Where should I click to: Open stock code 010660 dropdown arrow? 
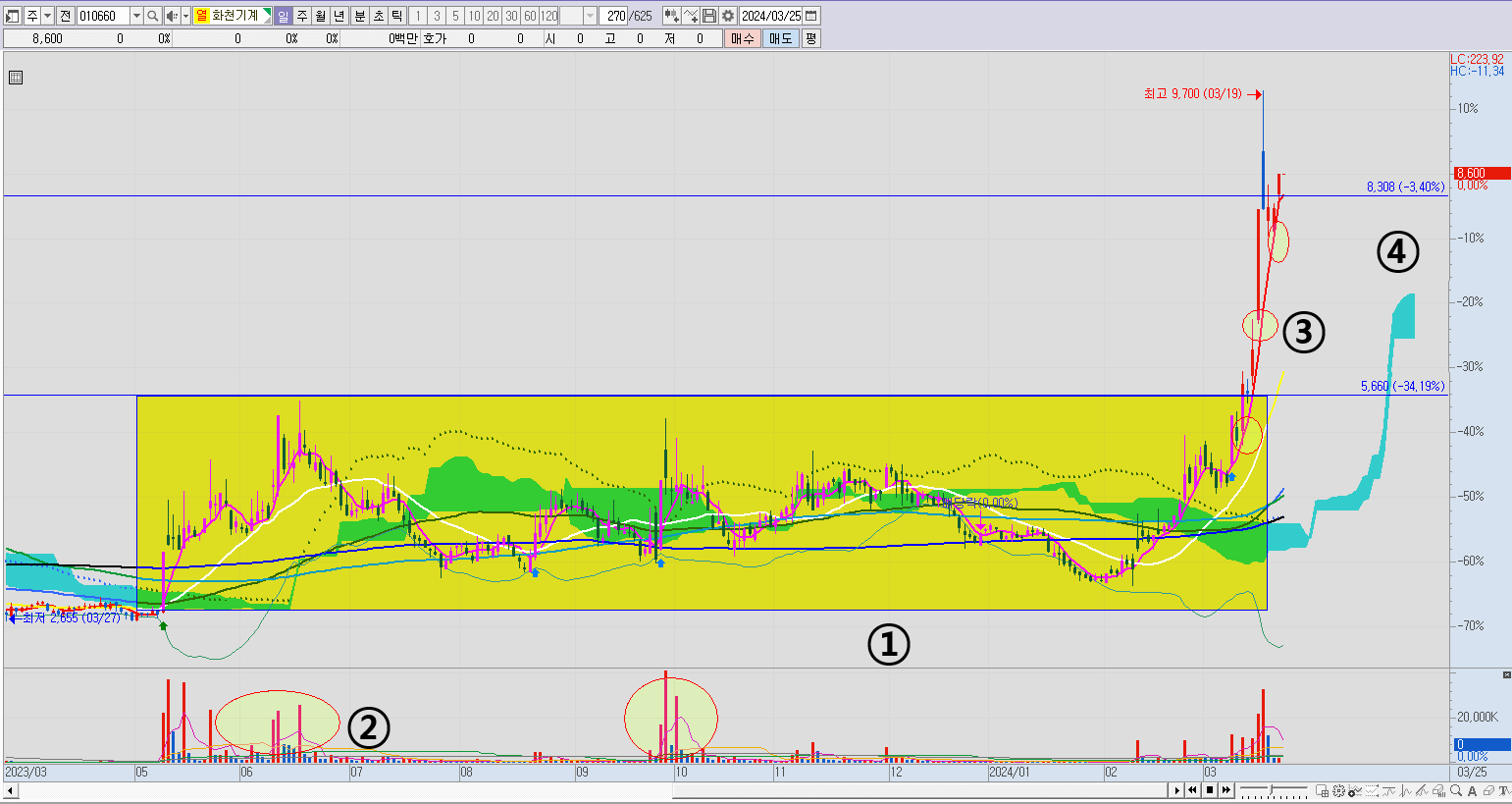[136, 16]
